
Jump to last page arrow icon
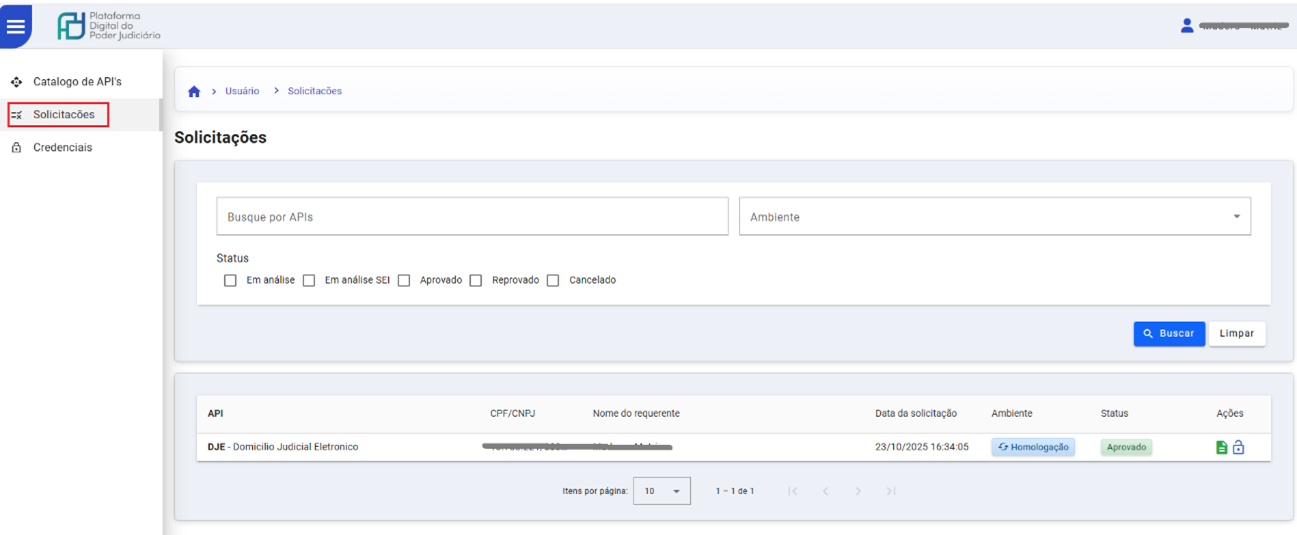pos(891,491)
